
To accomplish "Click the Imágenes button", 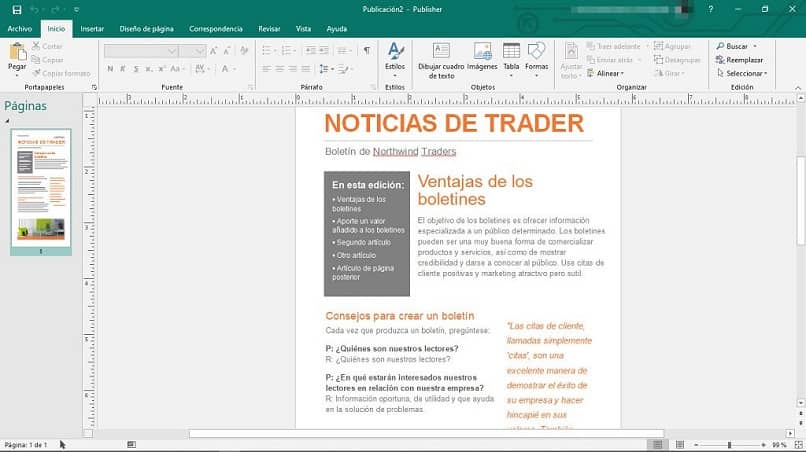I will coord(482,58).
